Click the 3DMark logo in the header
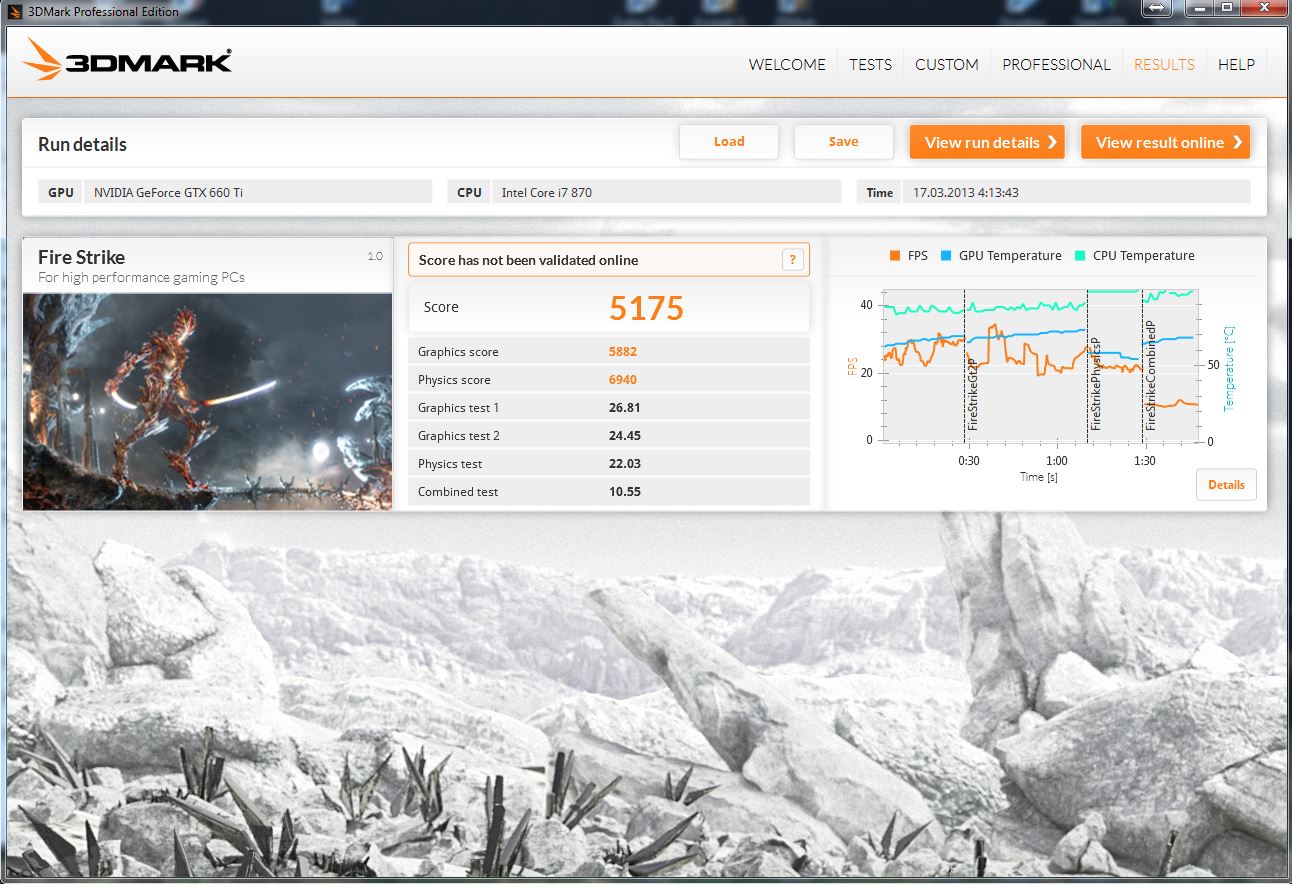Screen dimensions: 1292x884 [x=127, y=59]
